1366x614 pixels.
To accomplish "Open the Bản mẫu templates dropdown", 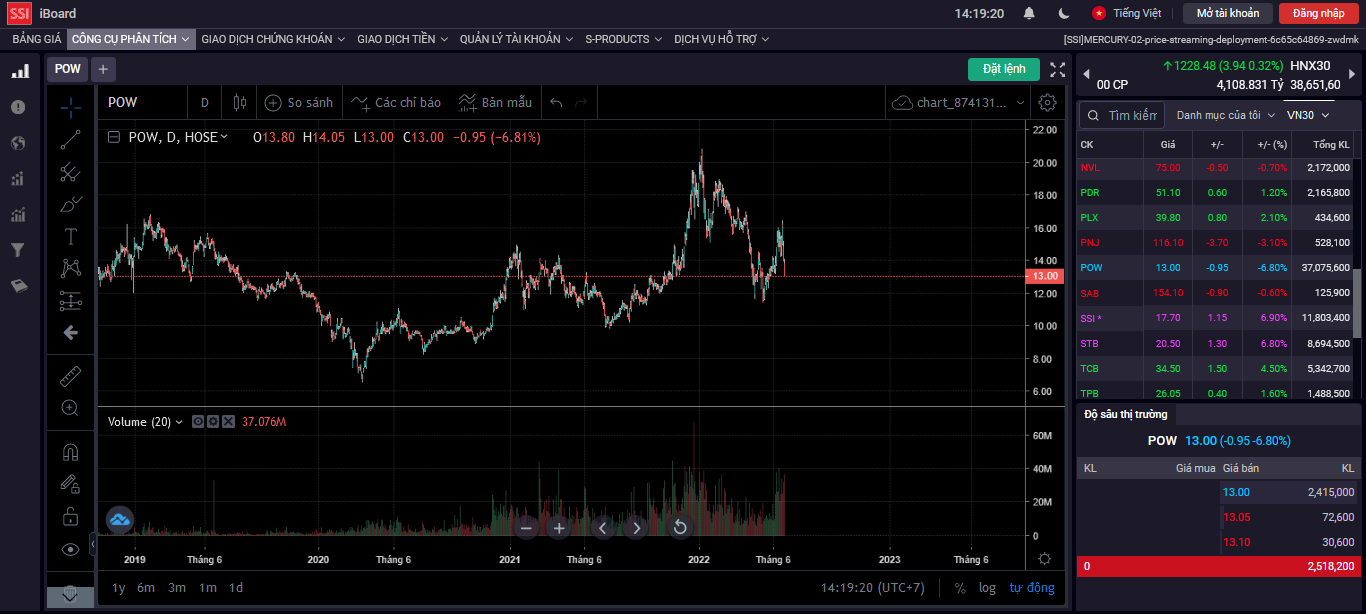I will click(x=495, y=102).
